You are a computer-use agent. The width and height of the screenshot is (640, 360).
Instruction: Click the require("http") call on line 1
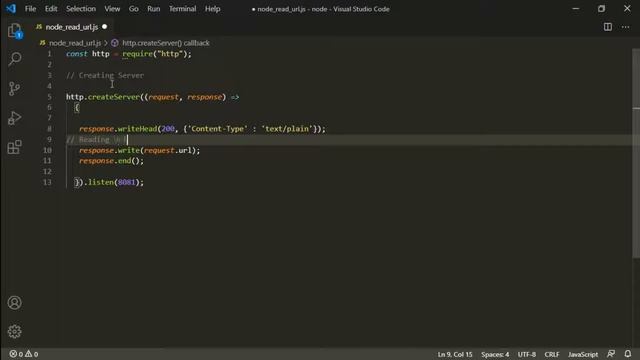[x=155, y=54]
